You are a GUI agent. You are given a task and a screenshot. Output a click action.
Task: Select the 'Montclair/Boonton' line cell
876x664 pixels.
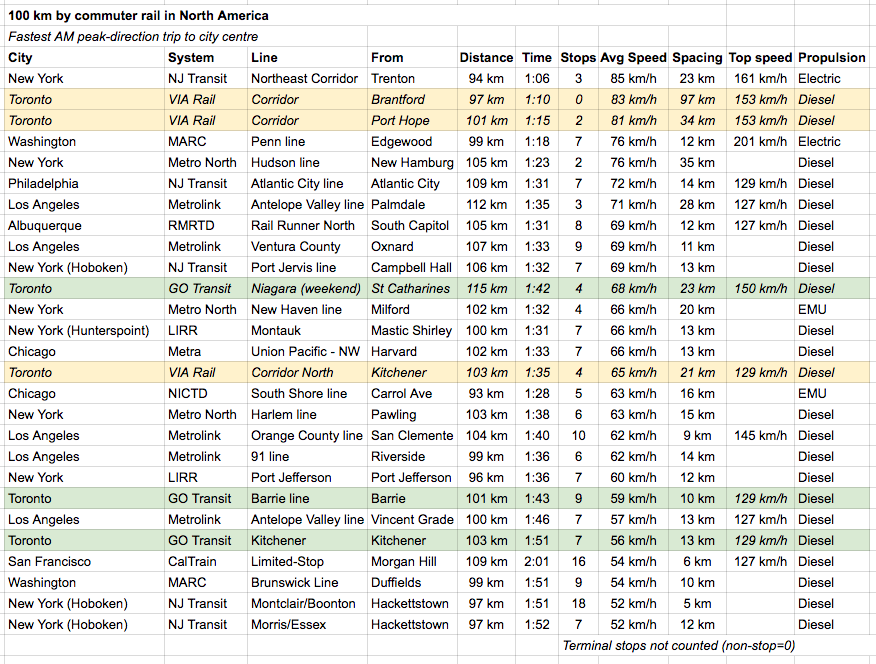(303, 603)
